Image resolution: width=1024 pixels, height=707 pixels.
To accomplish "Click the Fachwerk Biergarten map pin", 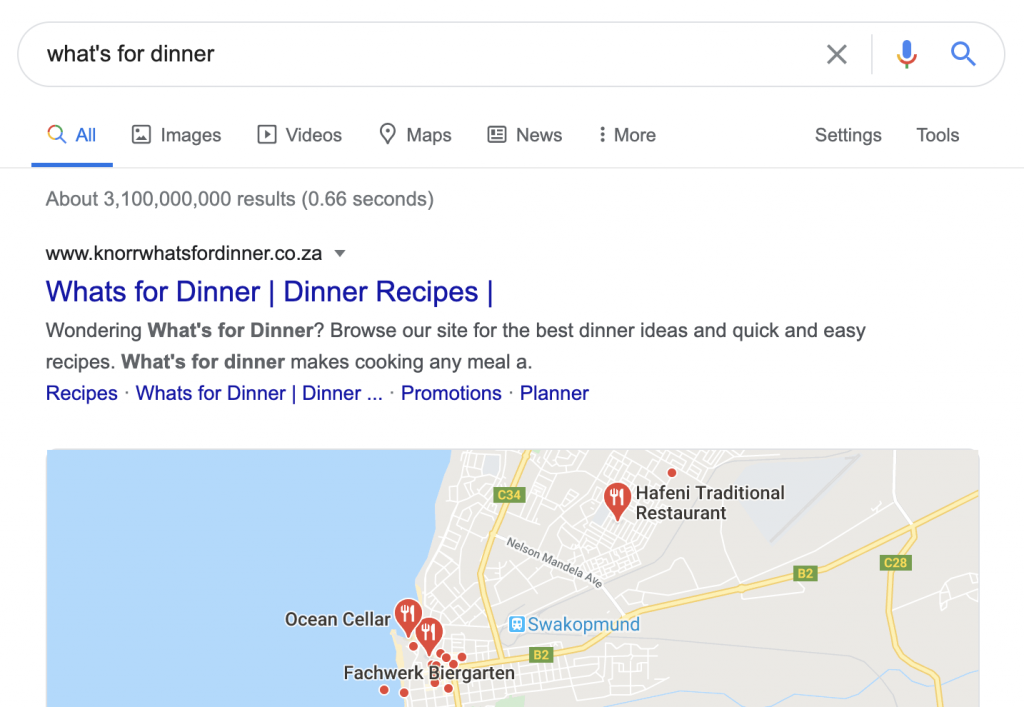I will 430,634.
